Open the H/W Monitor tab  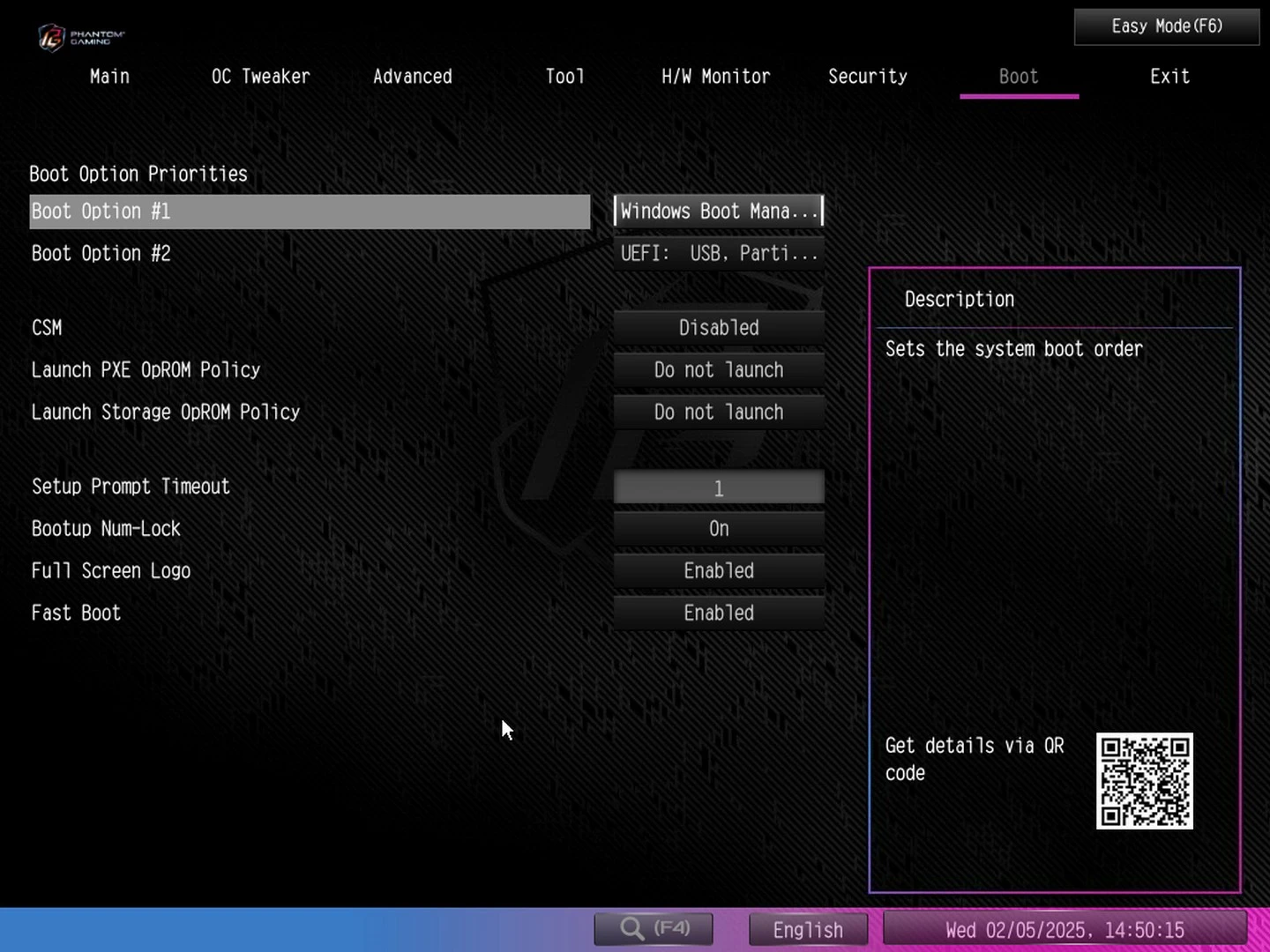tap(715, 77)
